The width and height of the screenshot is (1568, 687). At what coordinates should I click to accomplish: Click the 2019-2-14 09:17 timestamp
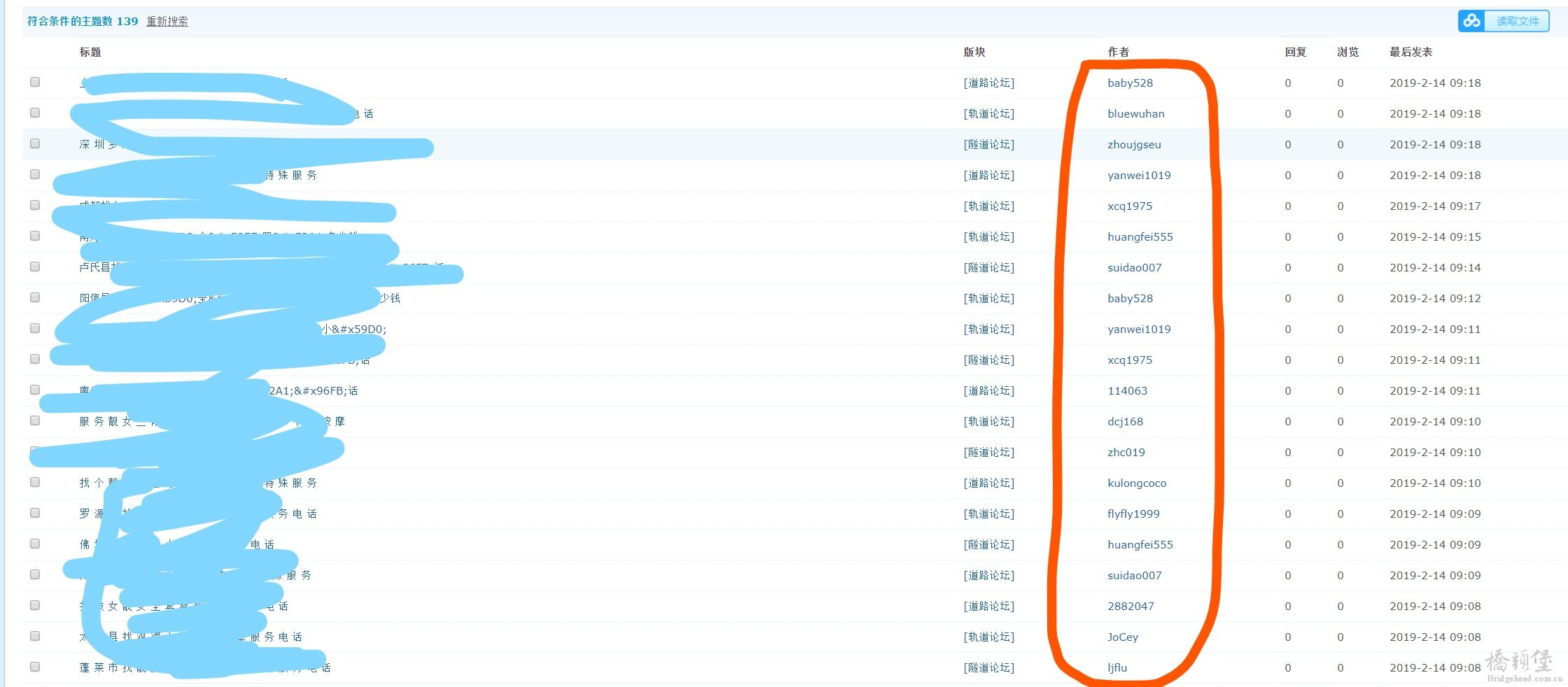pos(1435,206)
